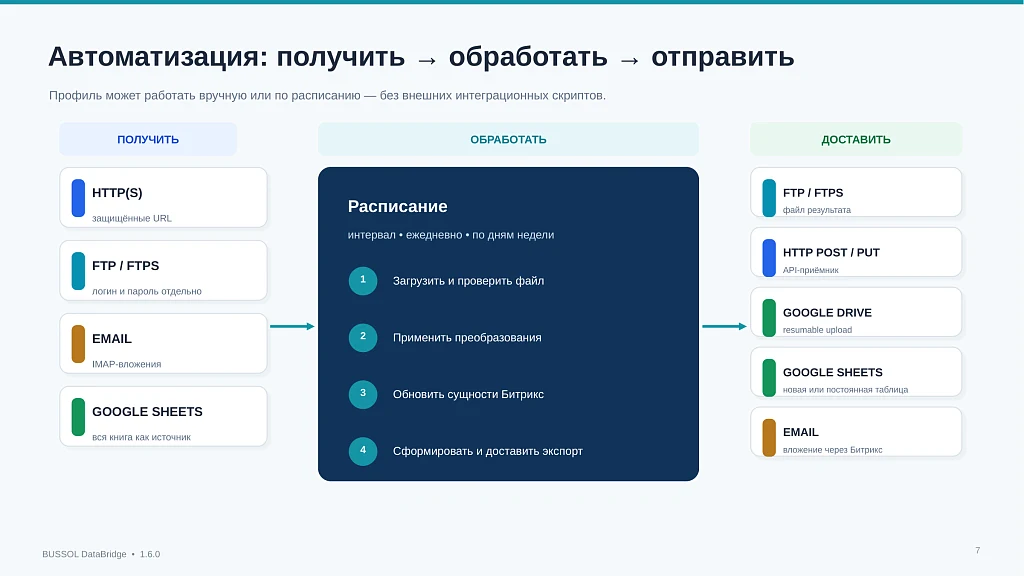Viewport: 1024px width, 576px height.
Task: Click the teal marker on 'файл результата' card
Action: coord(769,198)
